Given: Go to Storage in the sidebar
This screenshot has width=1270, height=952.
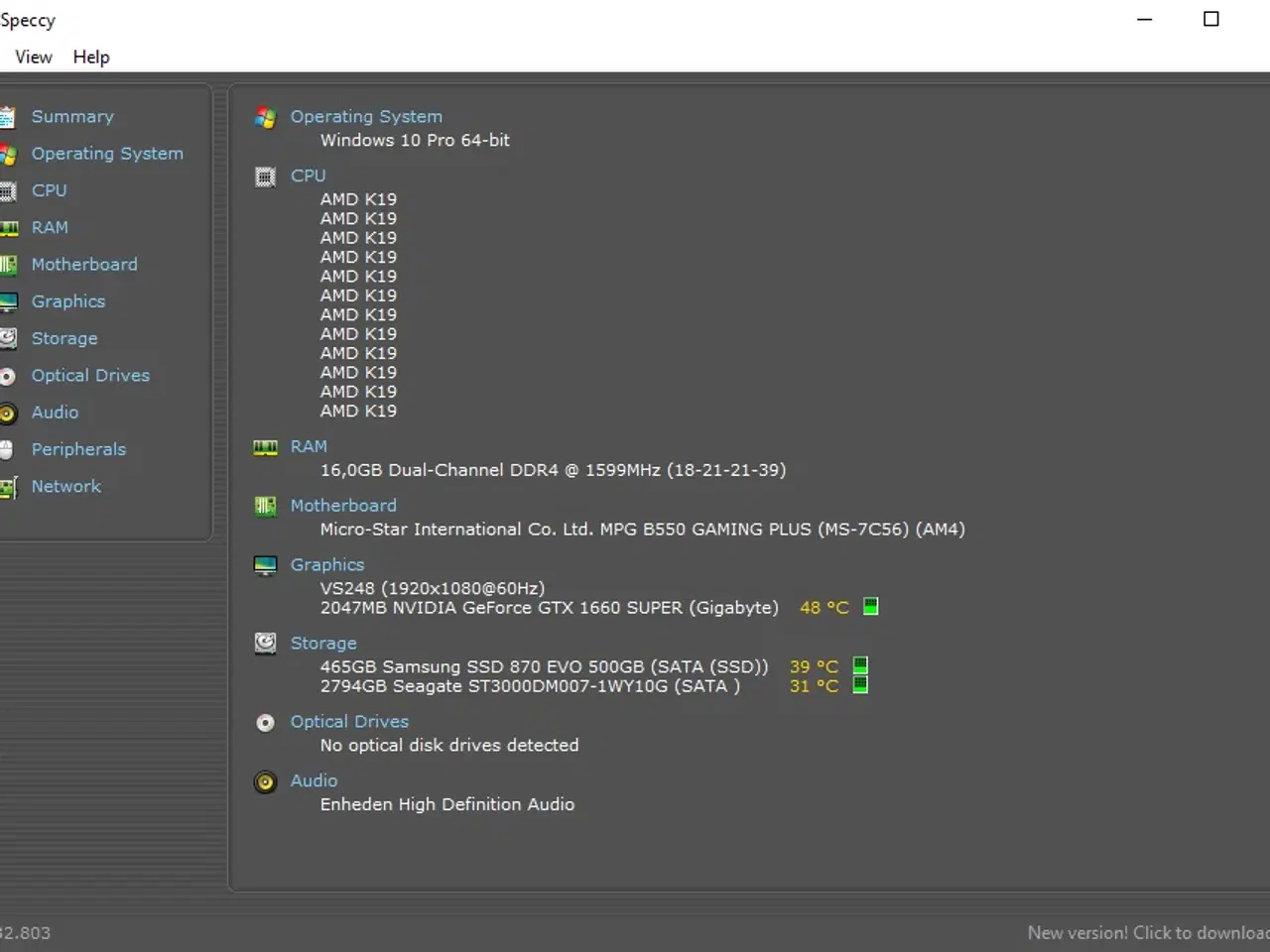Looking at the screenshot, I should click(64, 338).
